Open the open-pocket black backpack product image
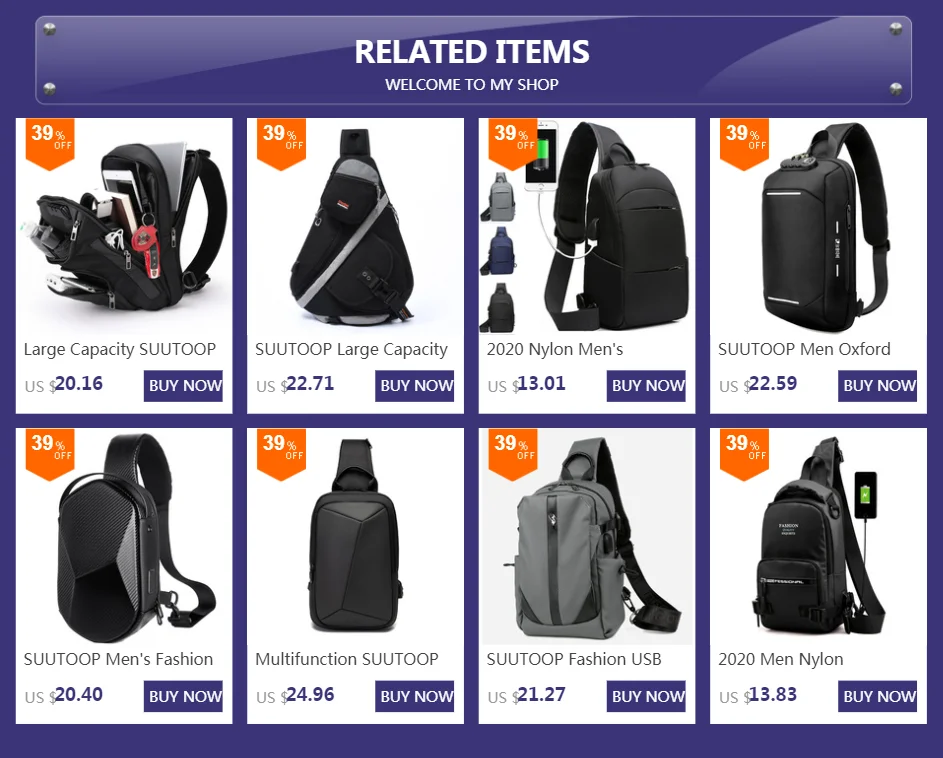The image size is (943, 758). tap(124, 226)
